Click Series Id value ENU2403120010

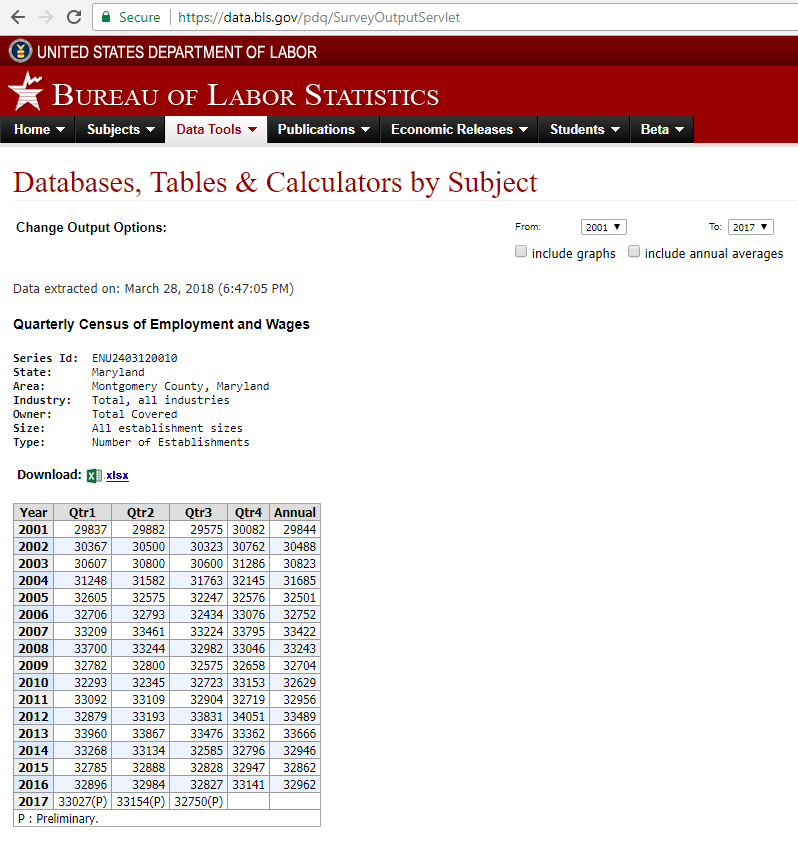[134, 358]
